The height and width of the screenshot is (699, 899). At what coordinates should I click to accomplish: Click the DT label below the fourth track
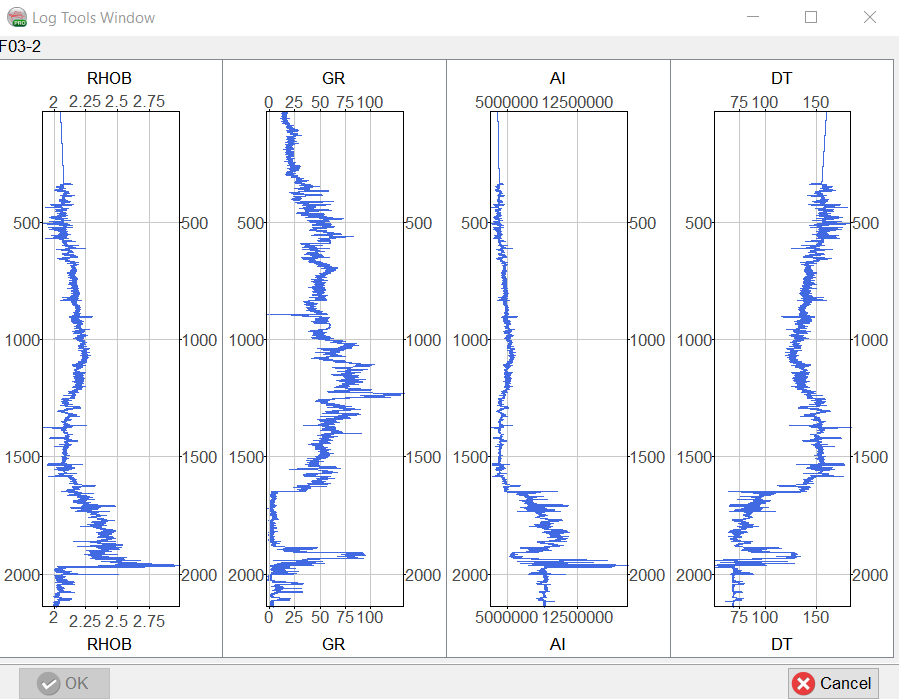coord(782,644)
